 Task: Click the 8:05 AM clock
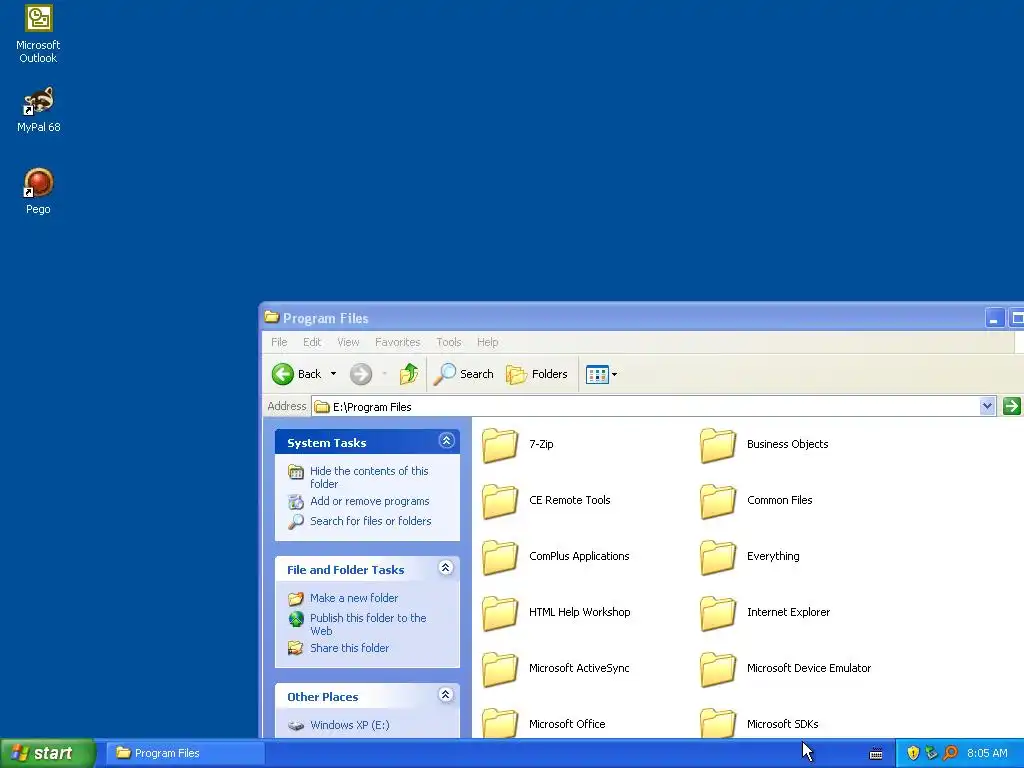[x=987, y=753]
